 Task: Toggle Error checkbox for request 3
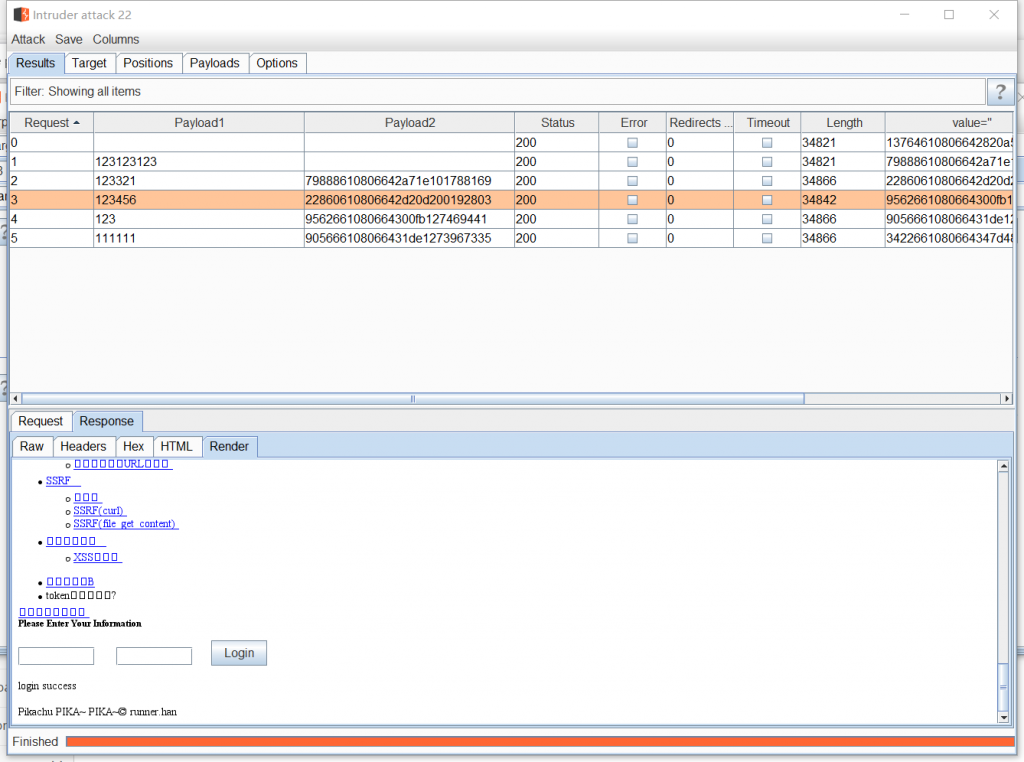pos(632,200)
